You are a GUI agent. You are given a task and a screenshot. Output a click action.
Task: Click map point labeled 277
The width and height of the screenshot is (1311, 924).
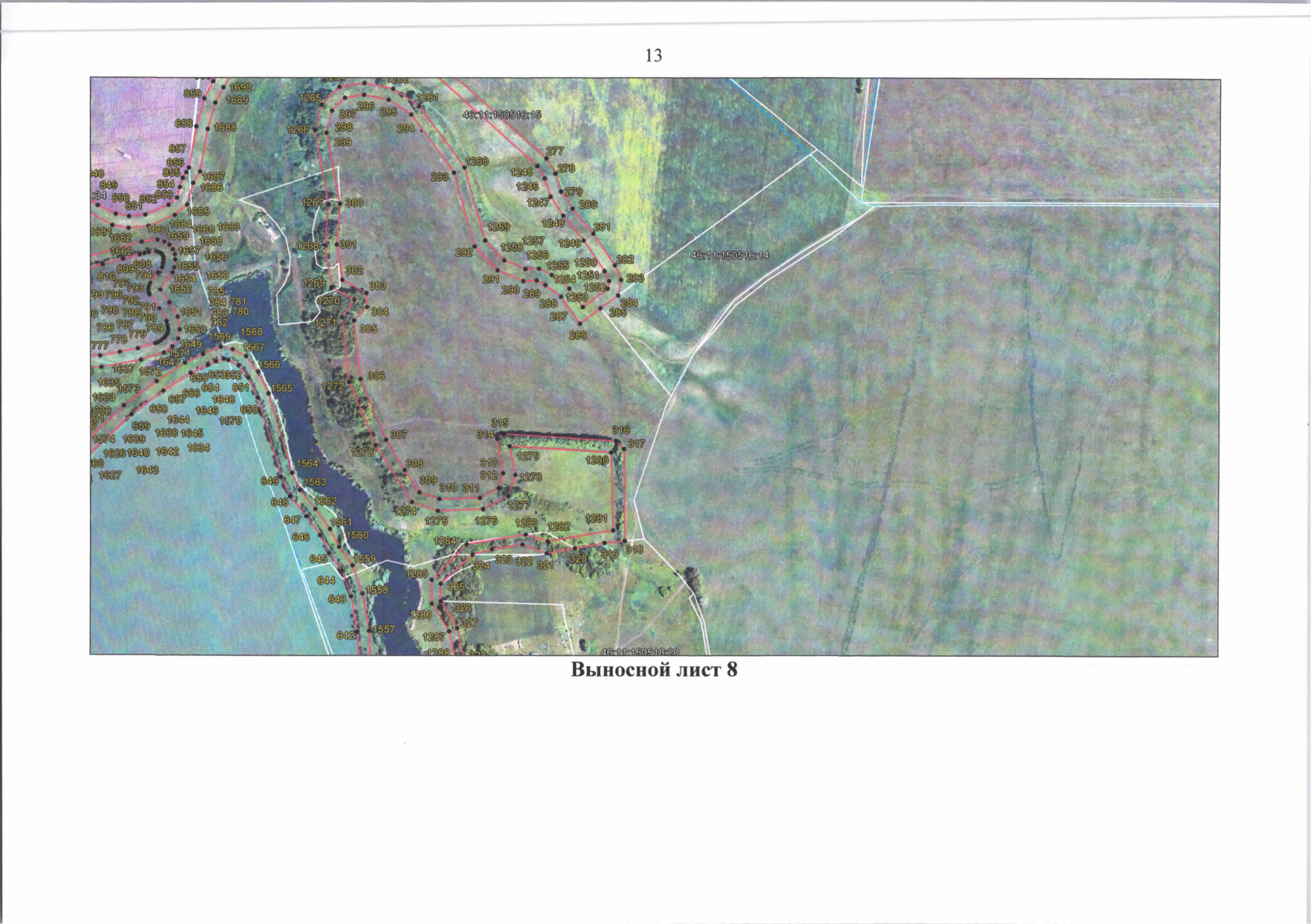[554, 151]
